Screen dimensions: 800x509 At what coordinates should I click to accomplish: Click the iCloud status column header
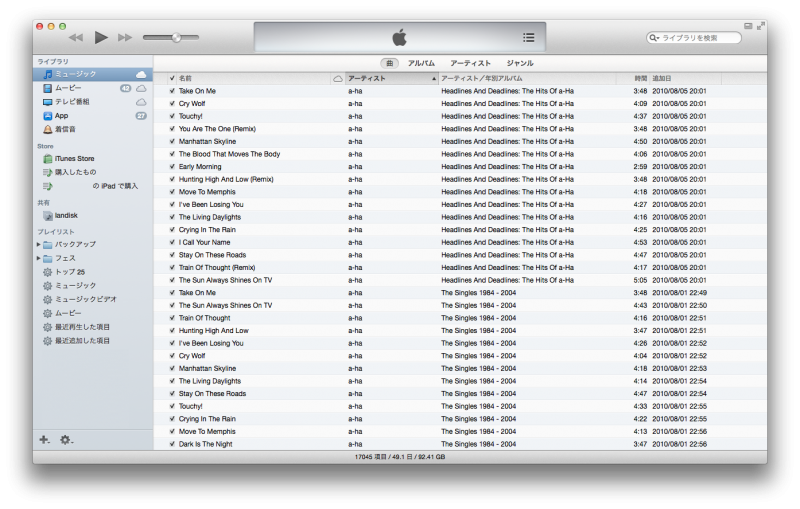(x=338, y=79)
